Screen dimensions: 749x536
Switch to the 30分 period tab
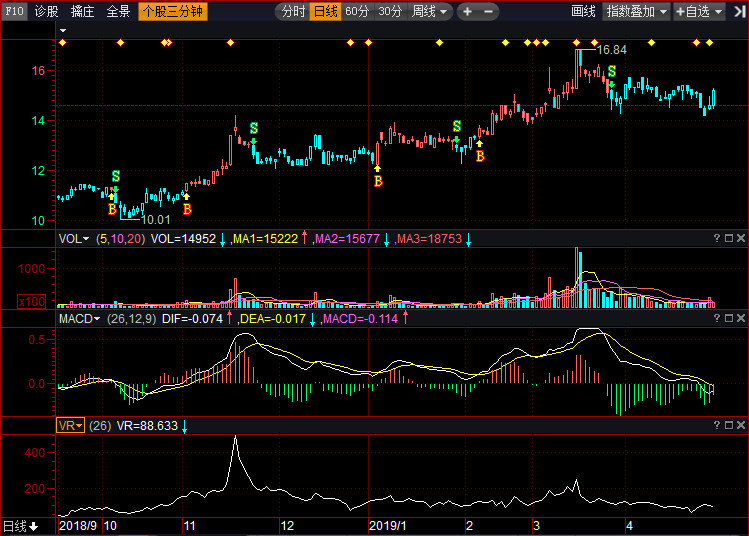tap(390, 11)
